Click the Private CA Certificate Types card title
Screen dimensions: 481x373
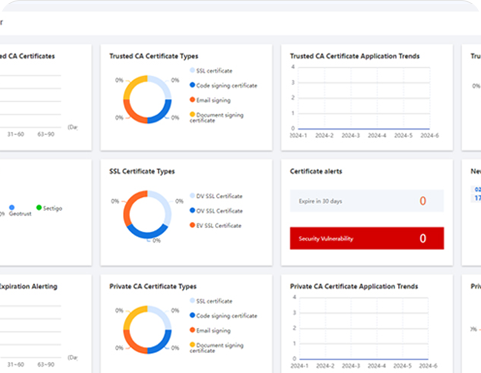tap(153, 286)
